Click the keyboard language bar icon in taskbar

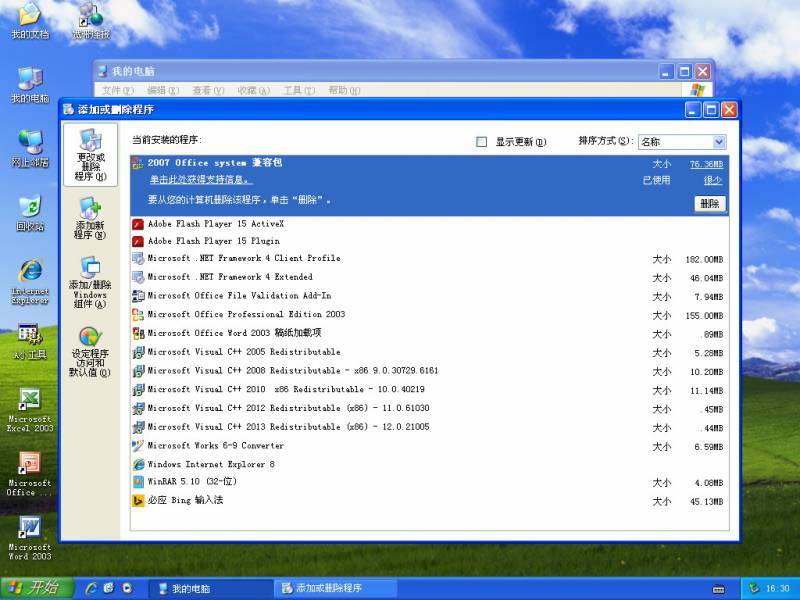718,589
